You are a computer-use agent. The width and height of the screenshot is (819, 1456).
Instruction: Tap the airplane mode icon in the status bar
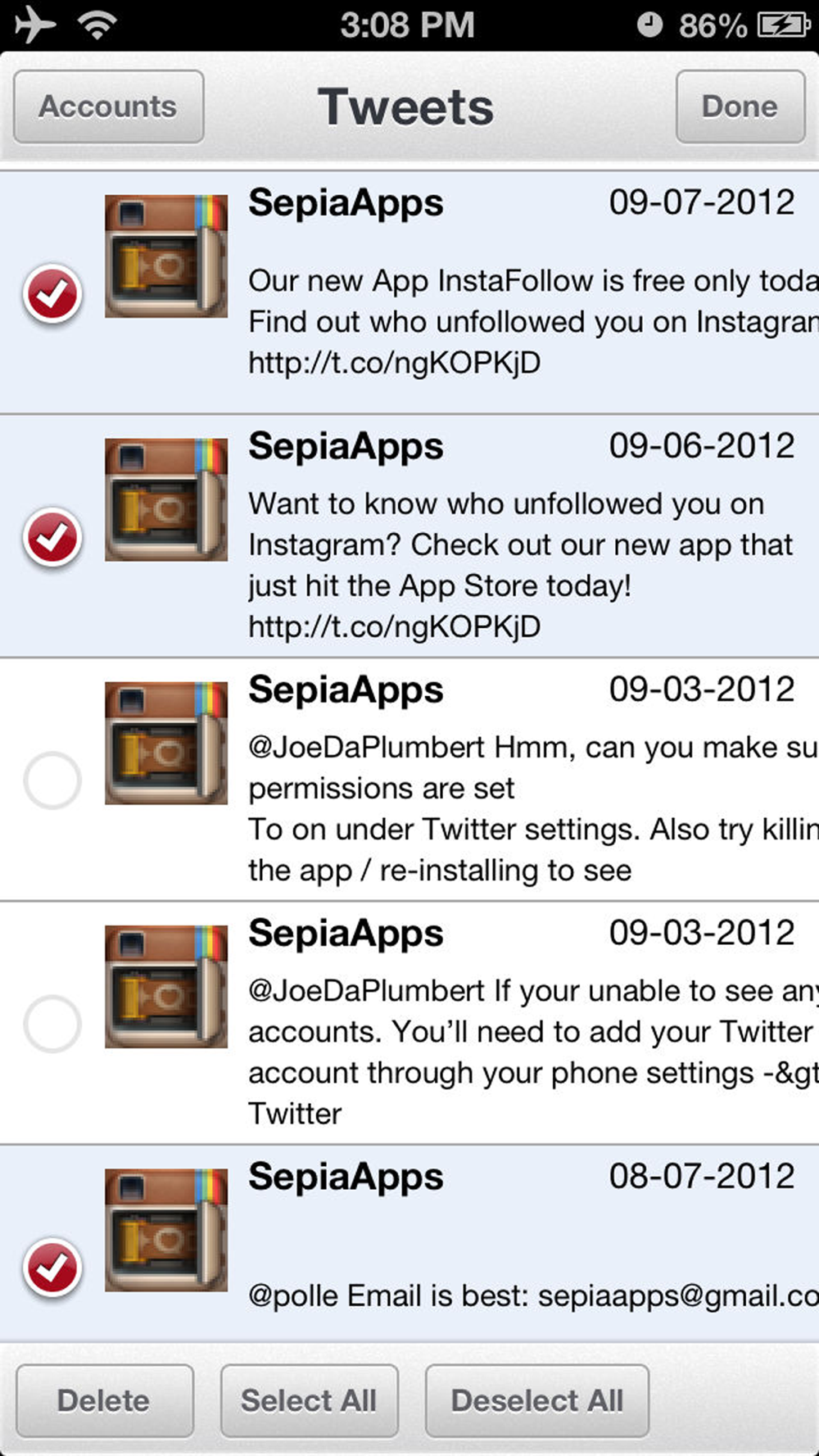(x=35, y=25)
